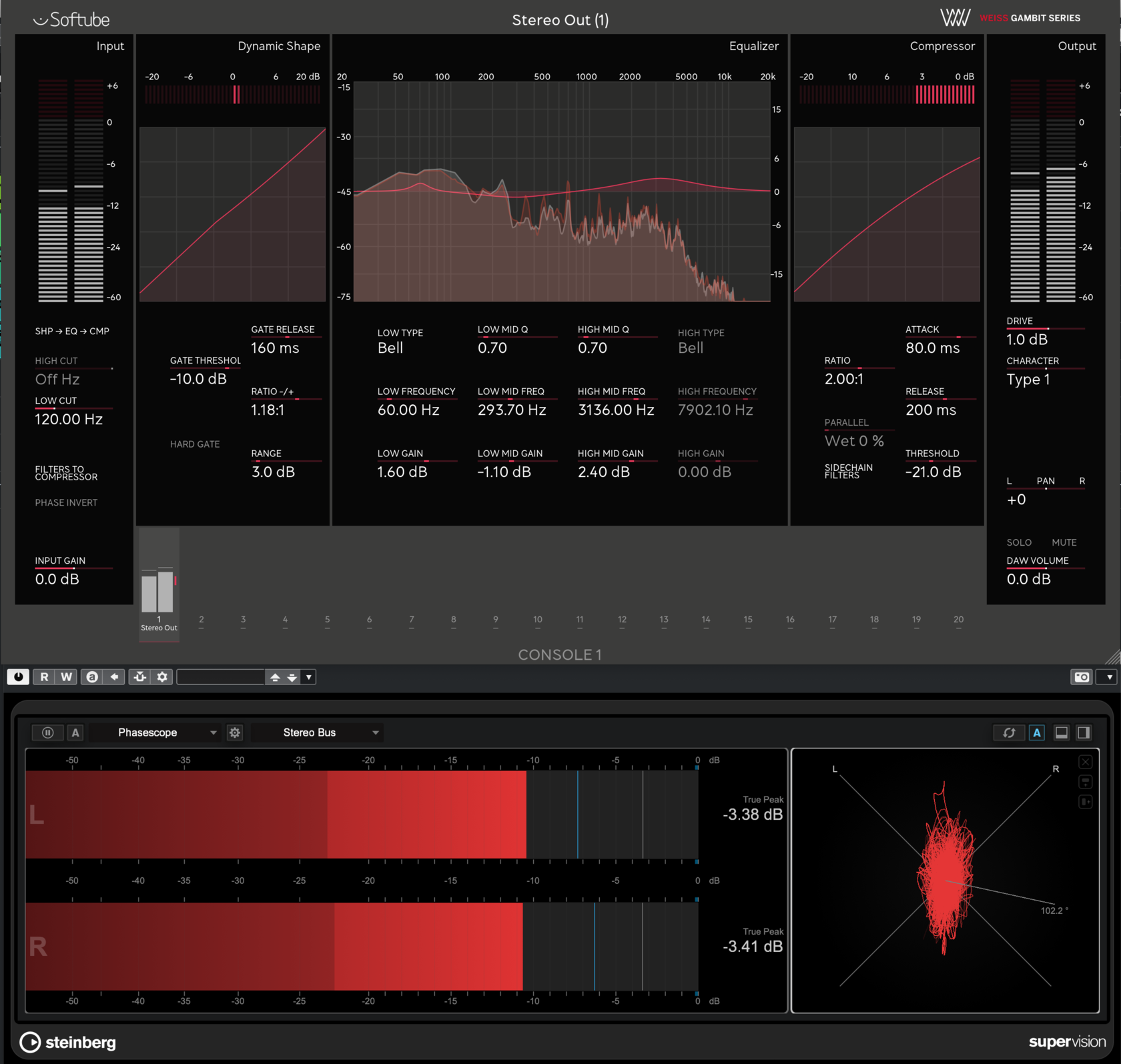Viewport: 1121px width, 1064px height.
Task: Toggle Filters to Compressor
Action: (x=66, y=473)
